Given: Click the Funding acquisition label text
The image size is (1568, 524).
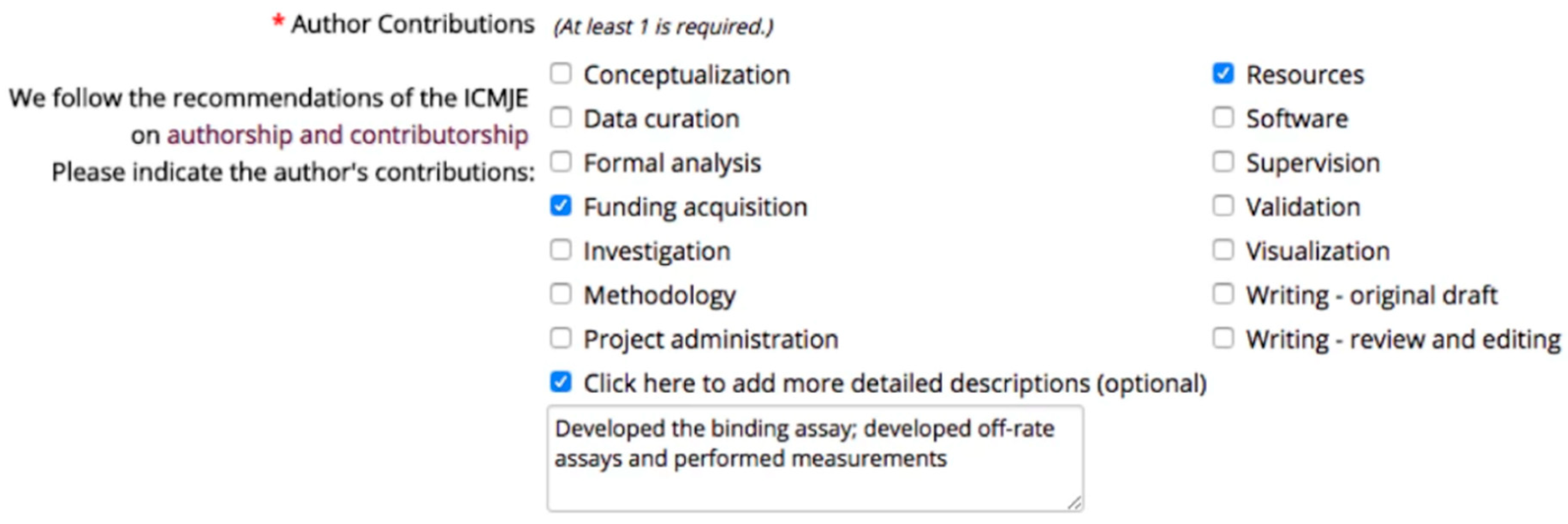Looking at the screenshot, I should 695,207.
